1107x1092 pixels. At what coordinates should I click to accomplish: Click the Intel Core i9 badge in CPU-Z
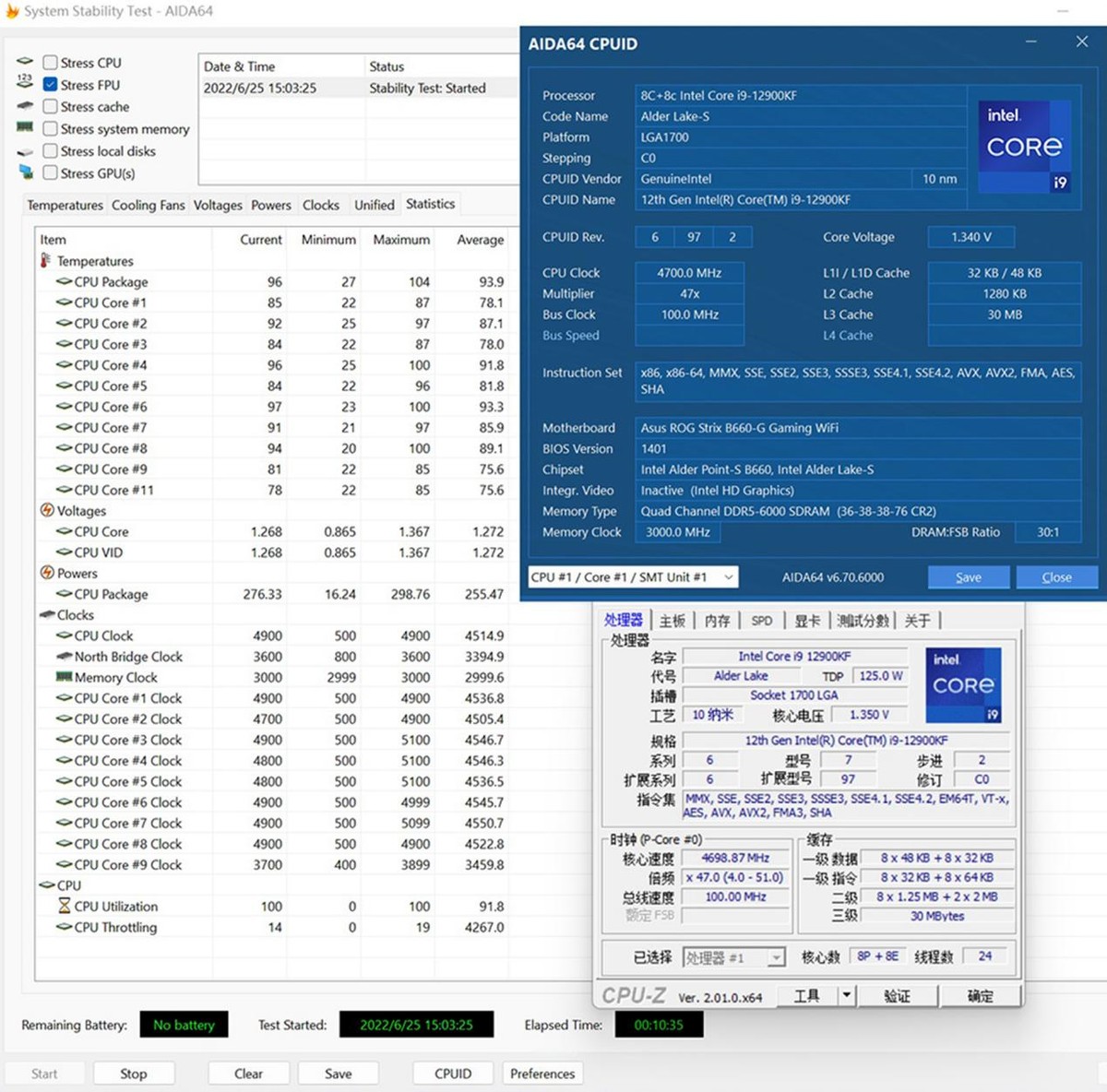click(963, 684)
